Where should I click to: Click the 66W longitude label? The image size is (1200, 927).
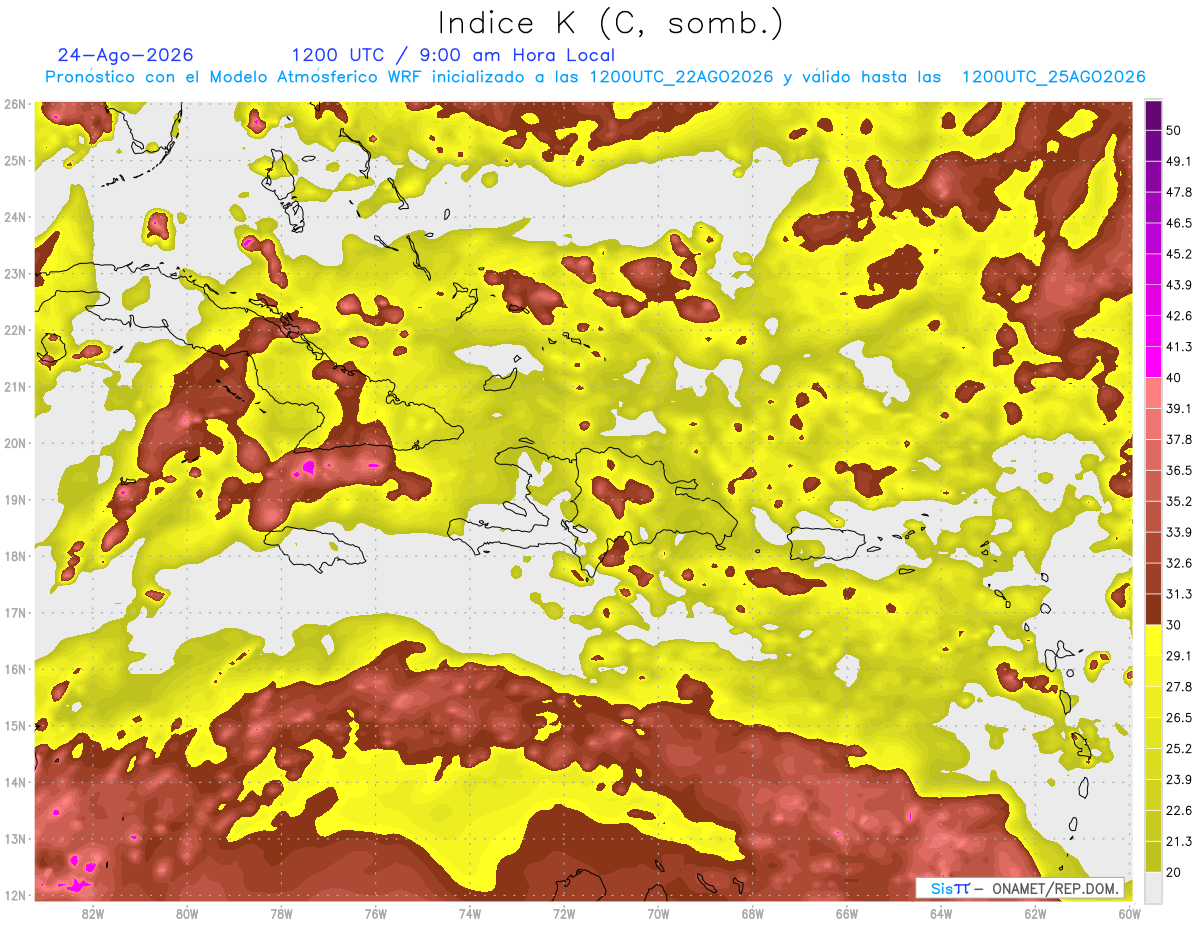pyautogui.click(x=847, y=913)
